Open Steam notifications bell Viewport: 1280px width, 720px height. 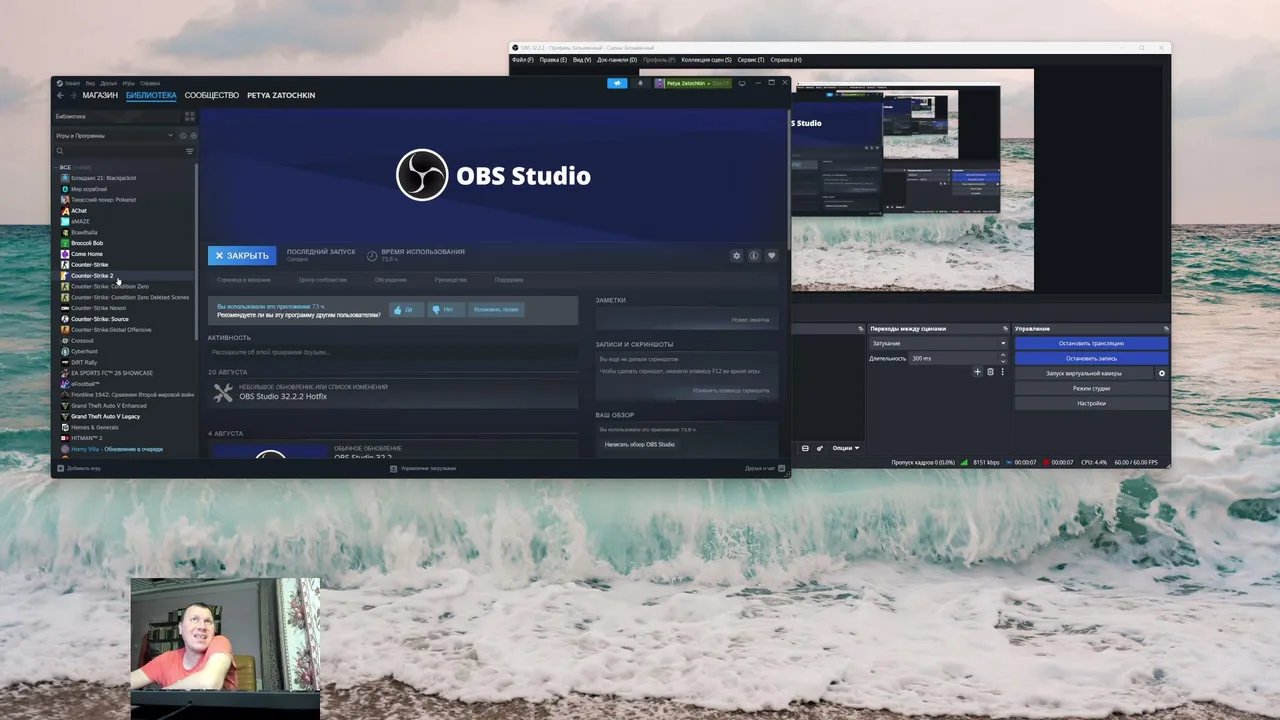click(640, 83)
